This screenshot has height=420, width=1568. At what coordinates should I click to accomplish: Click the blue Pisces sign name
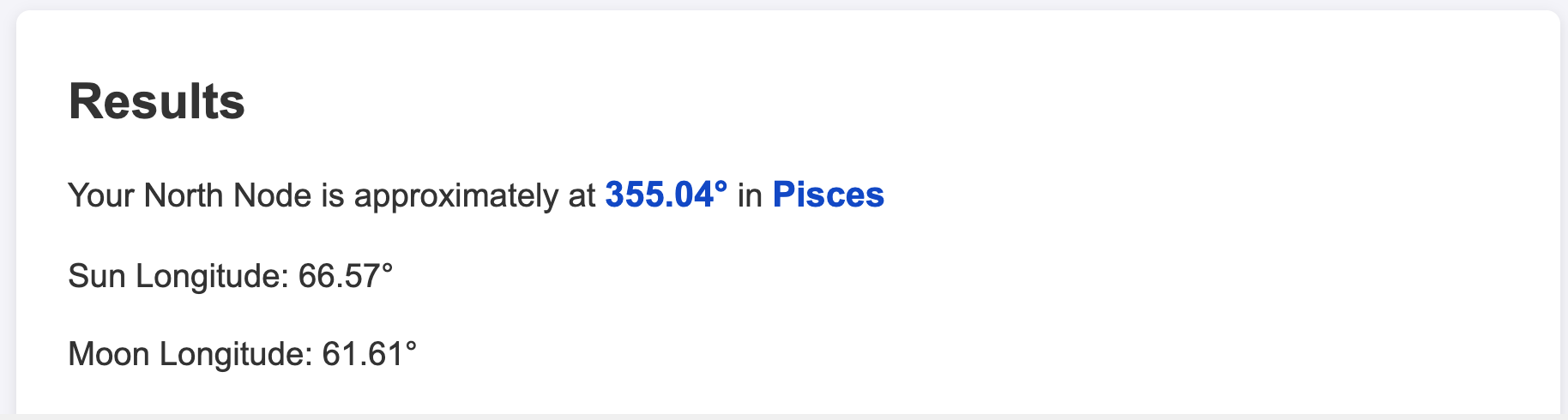[829, 195]
